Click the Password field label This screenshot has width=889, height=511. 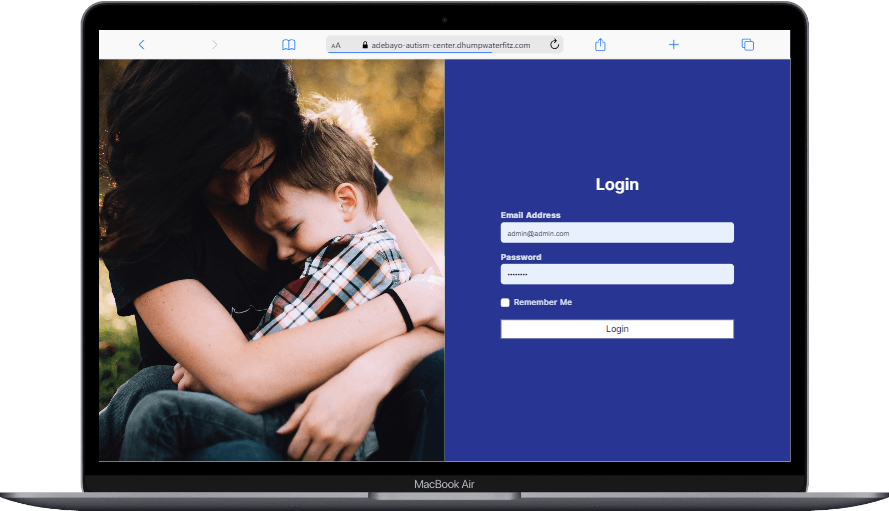click(x=521, y=257)
